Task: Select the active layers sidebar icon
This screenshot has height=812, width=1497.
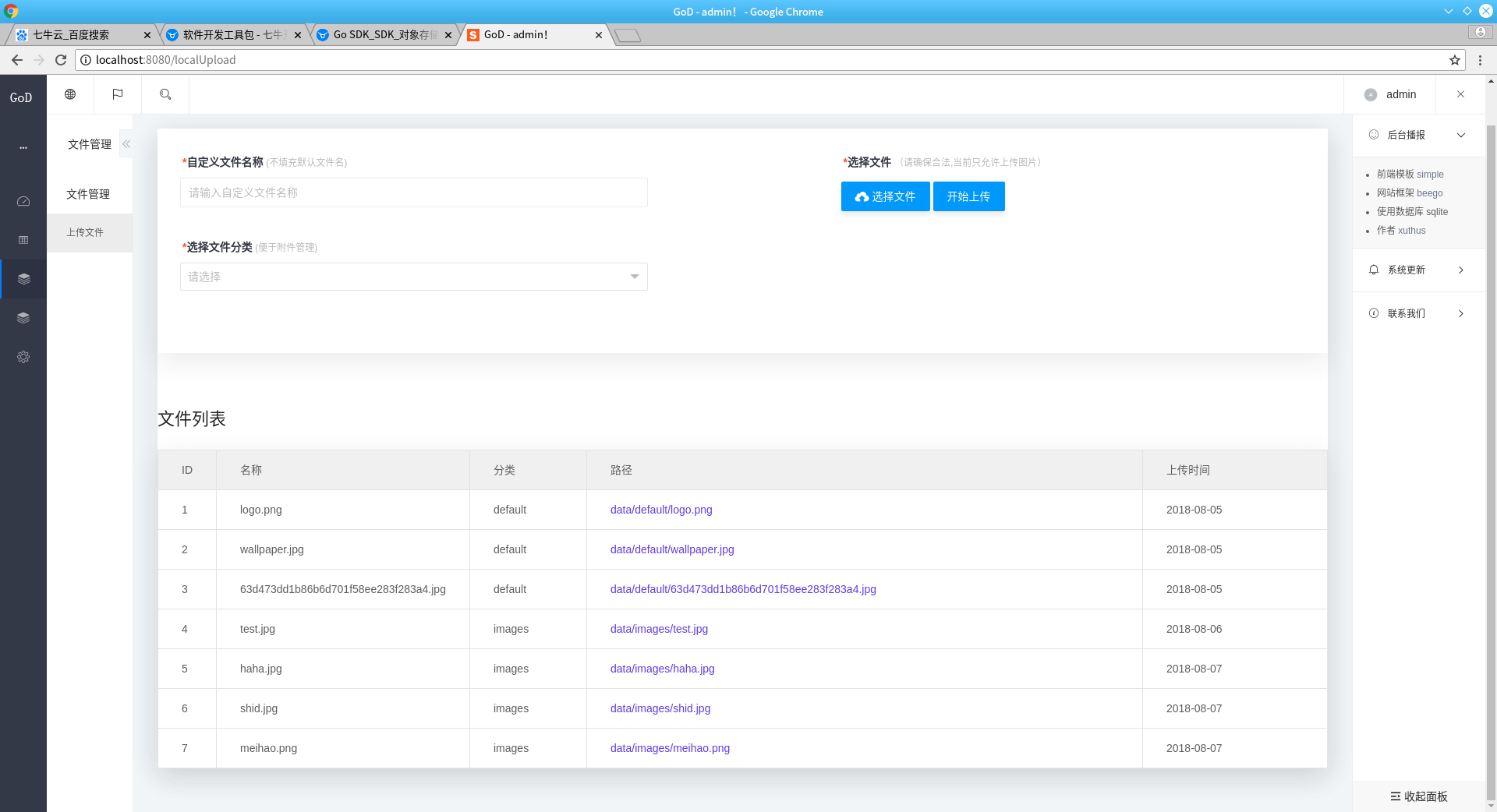Action: click(x=23, y=279)
